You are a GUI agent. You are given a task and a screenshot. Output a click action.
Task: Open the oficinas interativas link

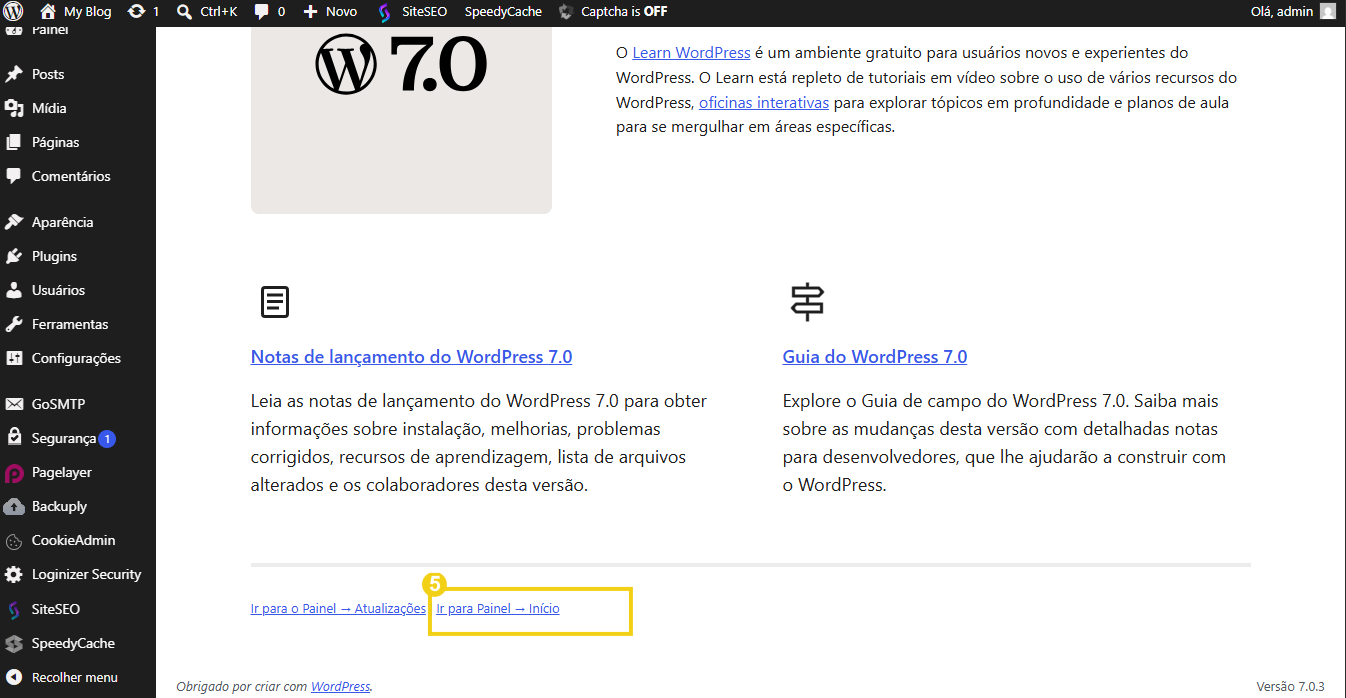pyautogui.click(x=764, y=102)
